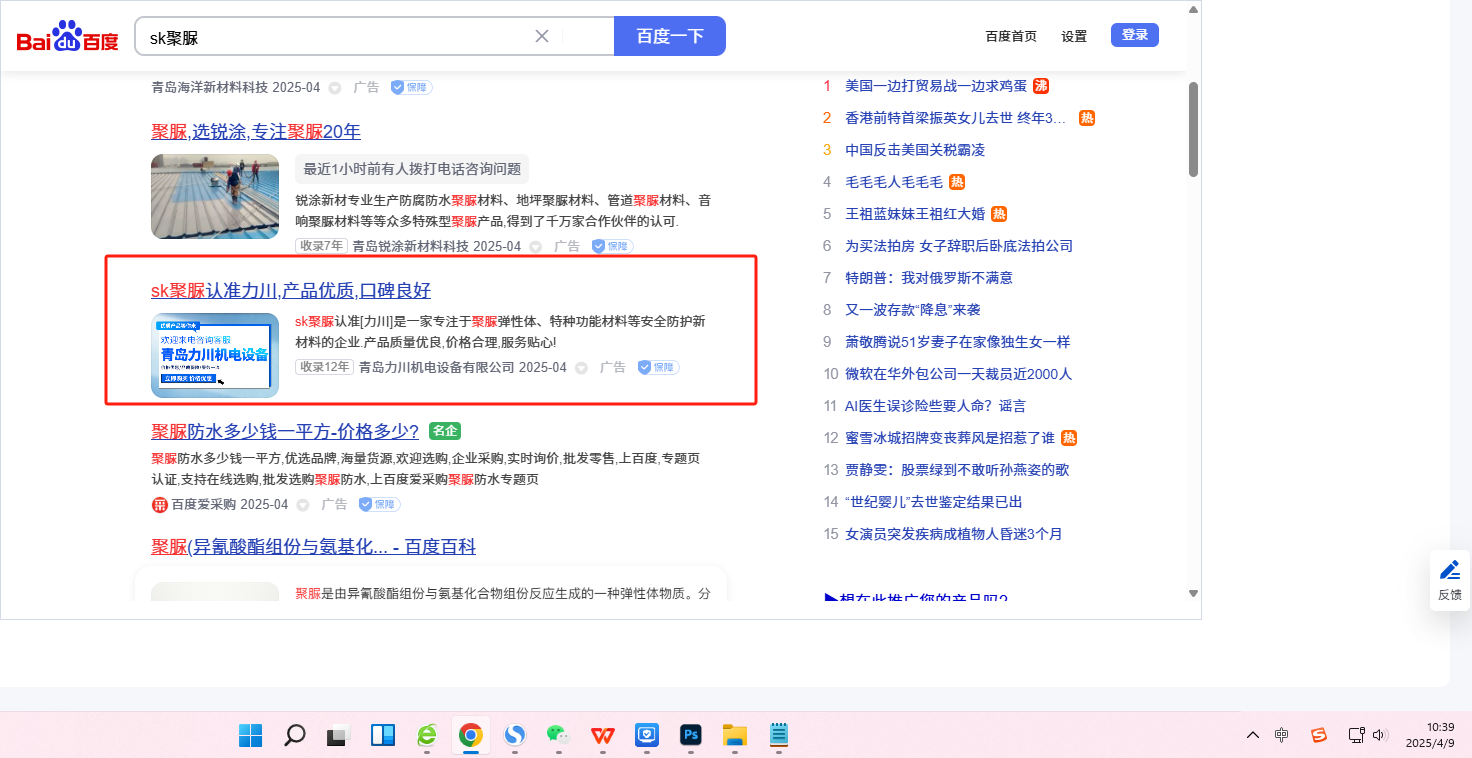Toggle the volume speaker tray icon

[x=1380, y=735]
